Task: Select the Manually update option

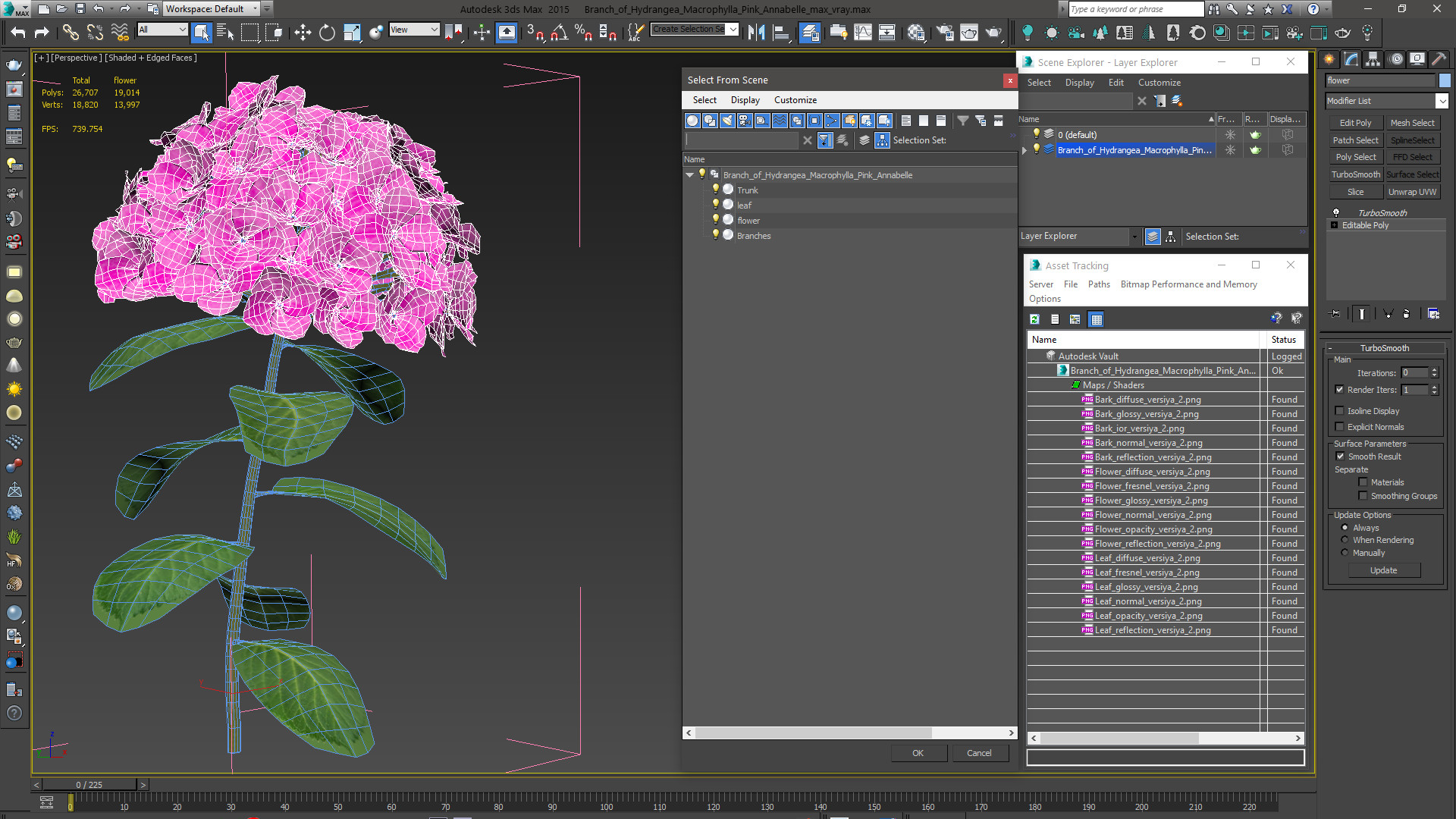Action: coord(1345,553)
